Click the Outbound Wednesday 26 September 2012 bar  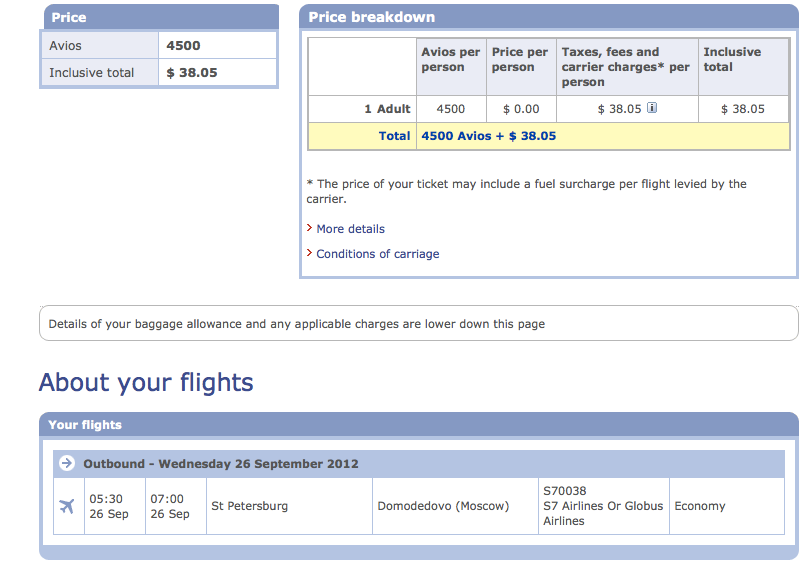(419, 464)
